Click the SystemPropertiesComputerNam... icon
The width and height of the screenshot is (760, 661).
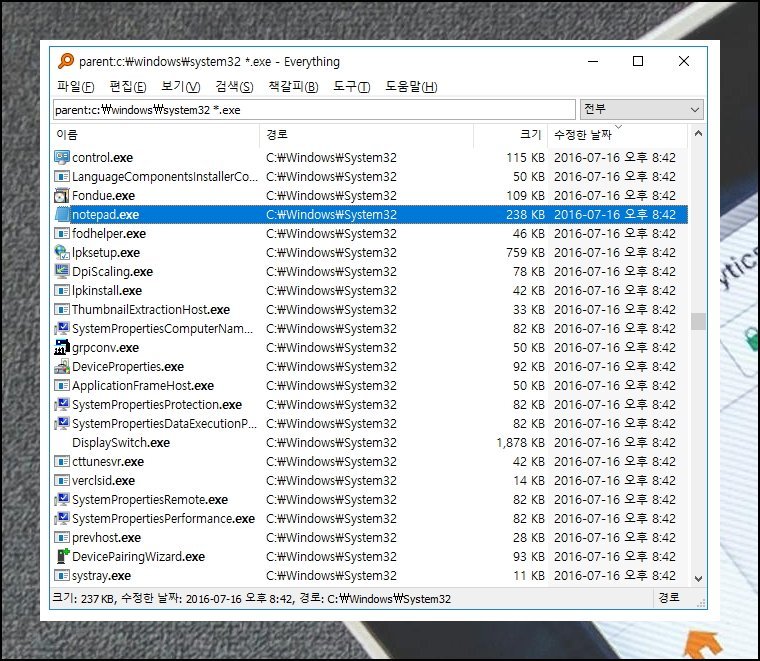62,329
